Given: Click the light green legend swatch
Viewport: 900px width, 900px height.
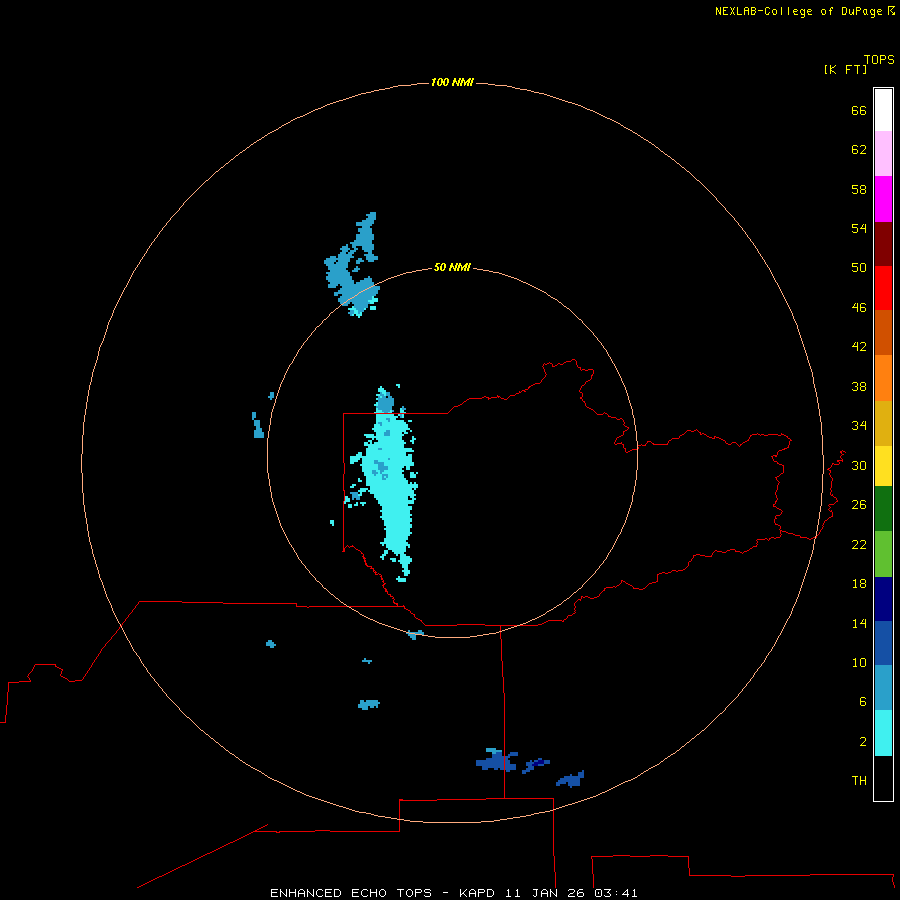Looking at the screenshot, I should pos(883,553).
